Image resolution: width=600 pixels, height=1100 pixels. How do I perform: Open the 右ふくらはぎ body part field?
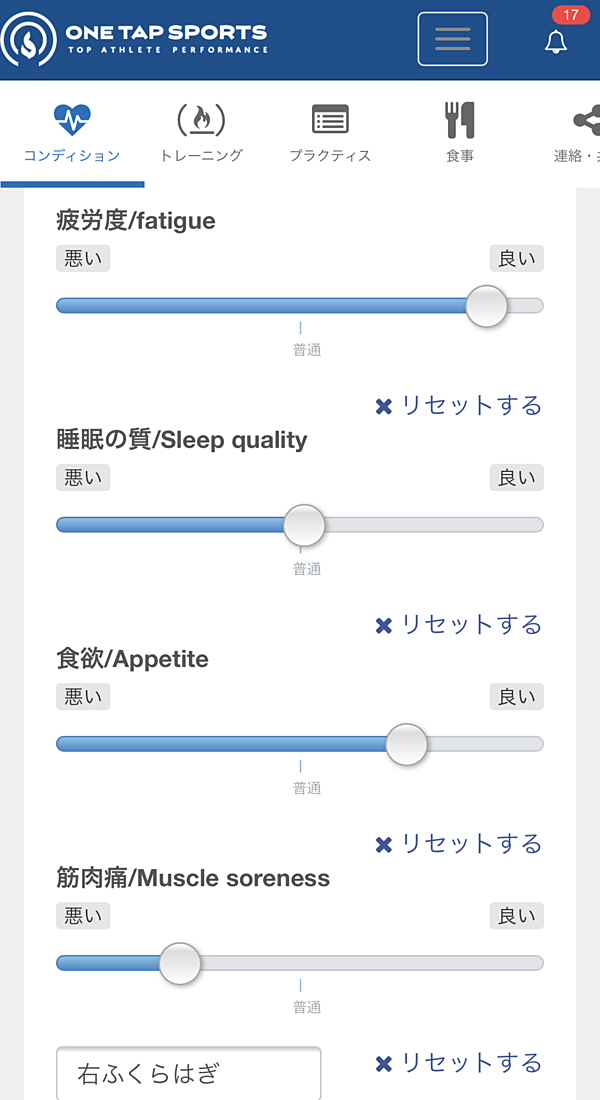pos(189,1074)
